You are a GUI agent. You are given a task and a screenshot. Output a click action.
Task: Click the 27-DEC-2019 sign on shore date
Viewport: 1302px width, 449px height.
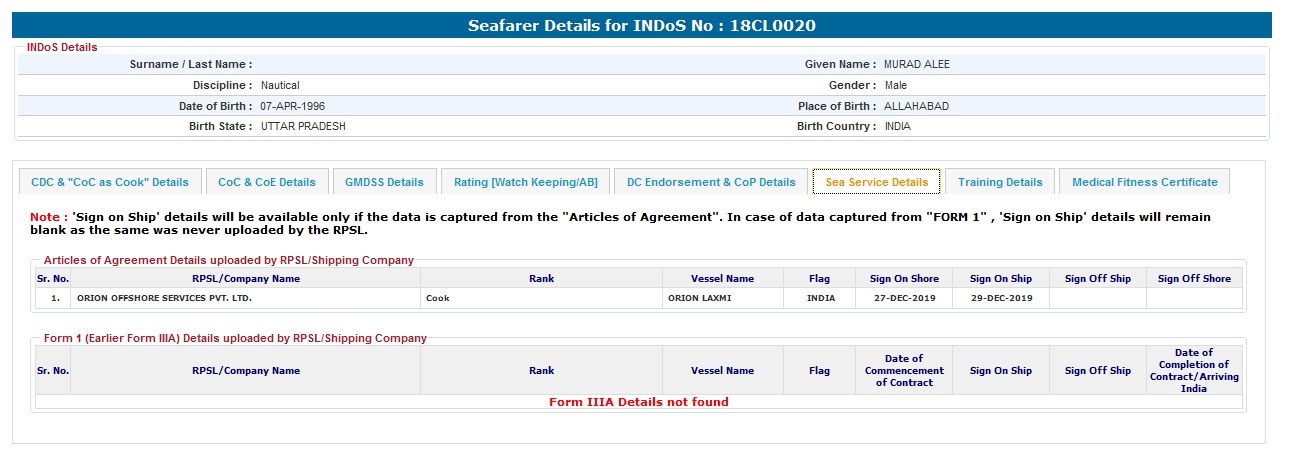(904, 298)
